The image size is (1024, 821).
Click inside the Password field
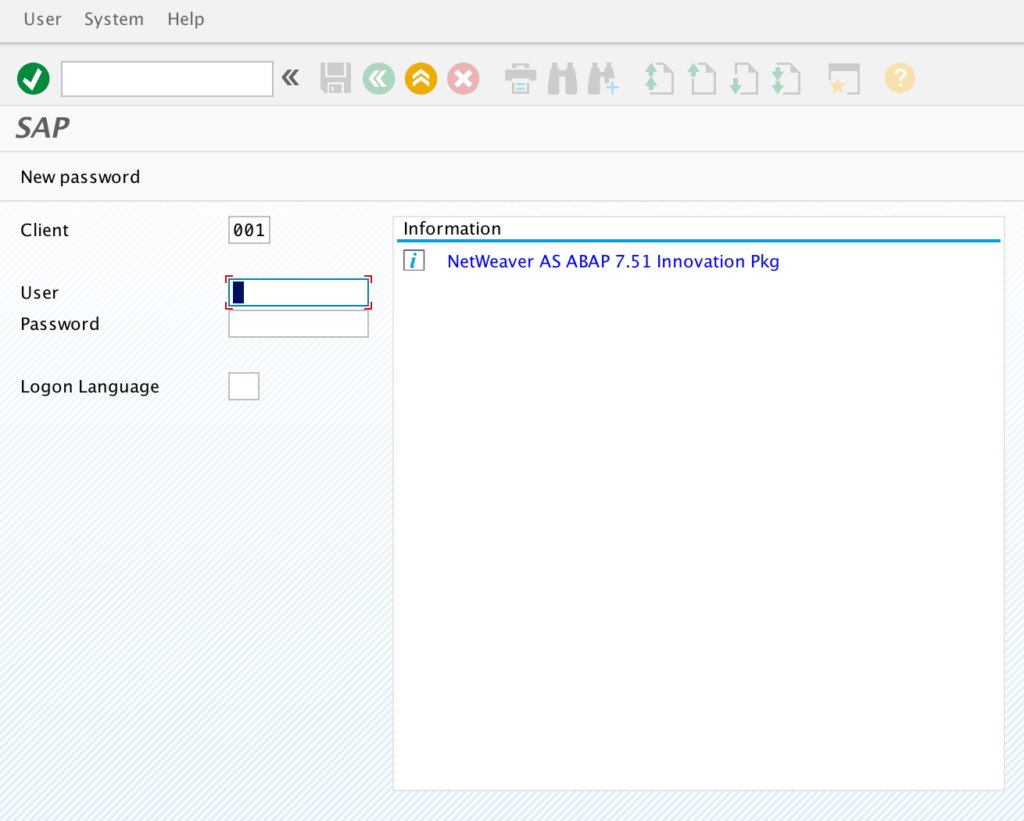pyautogui.click(x=298, y=324)
